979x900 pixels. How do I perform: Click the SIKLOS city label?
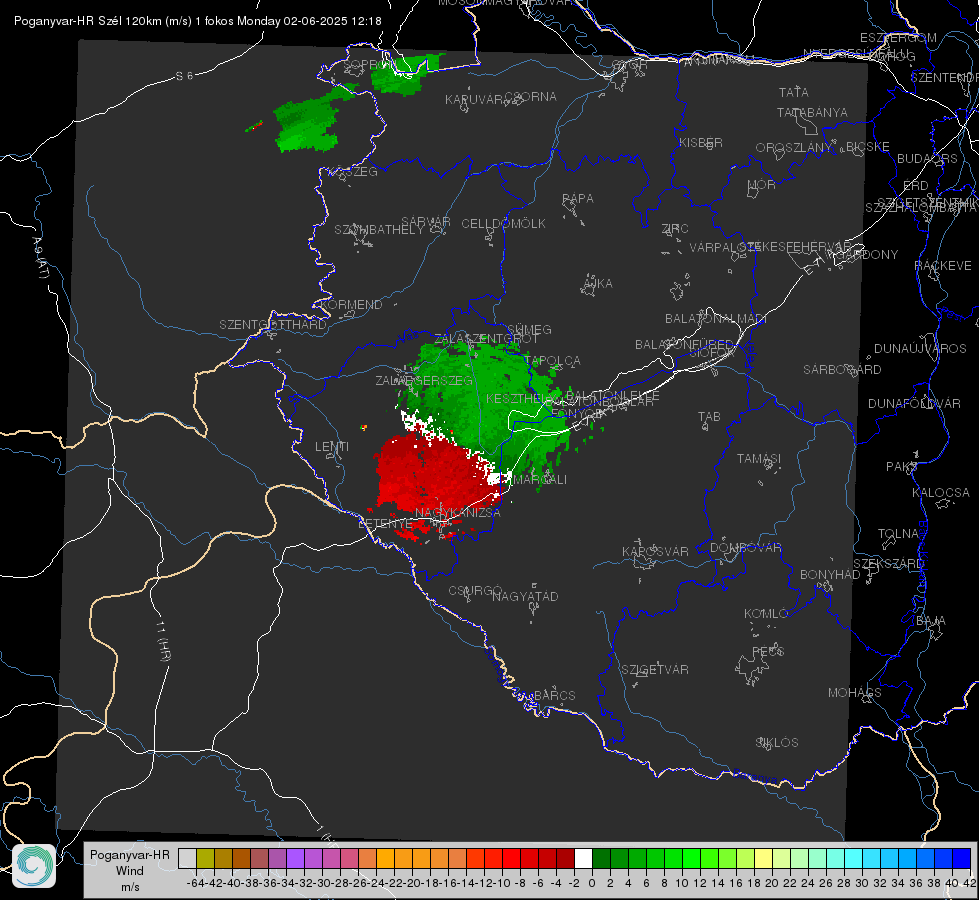777,743
